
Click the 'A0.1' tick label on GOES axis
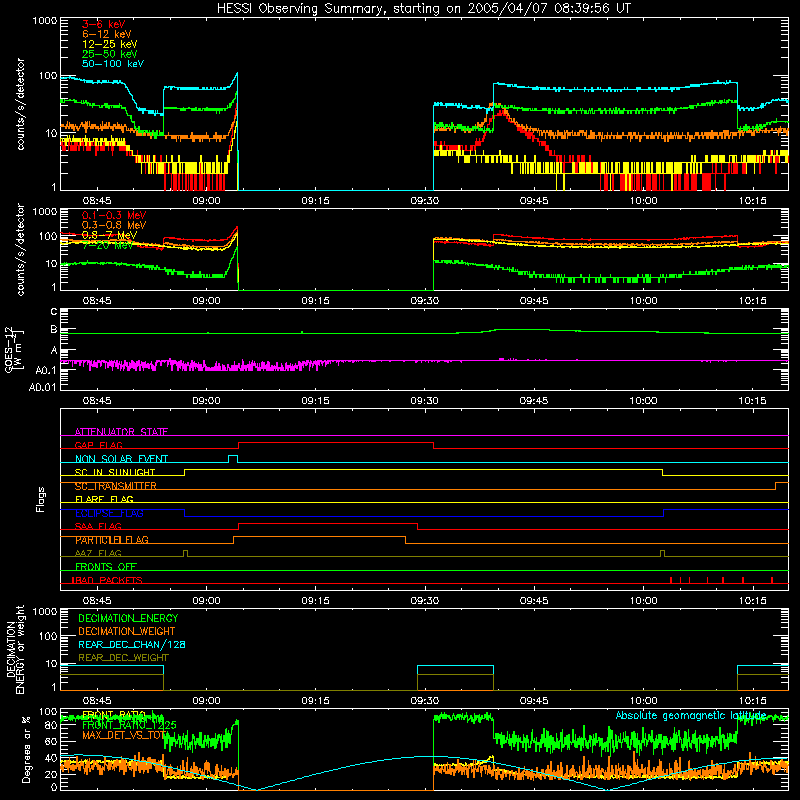[x=46, y=370]
